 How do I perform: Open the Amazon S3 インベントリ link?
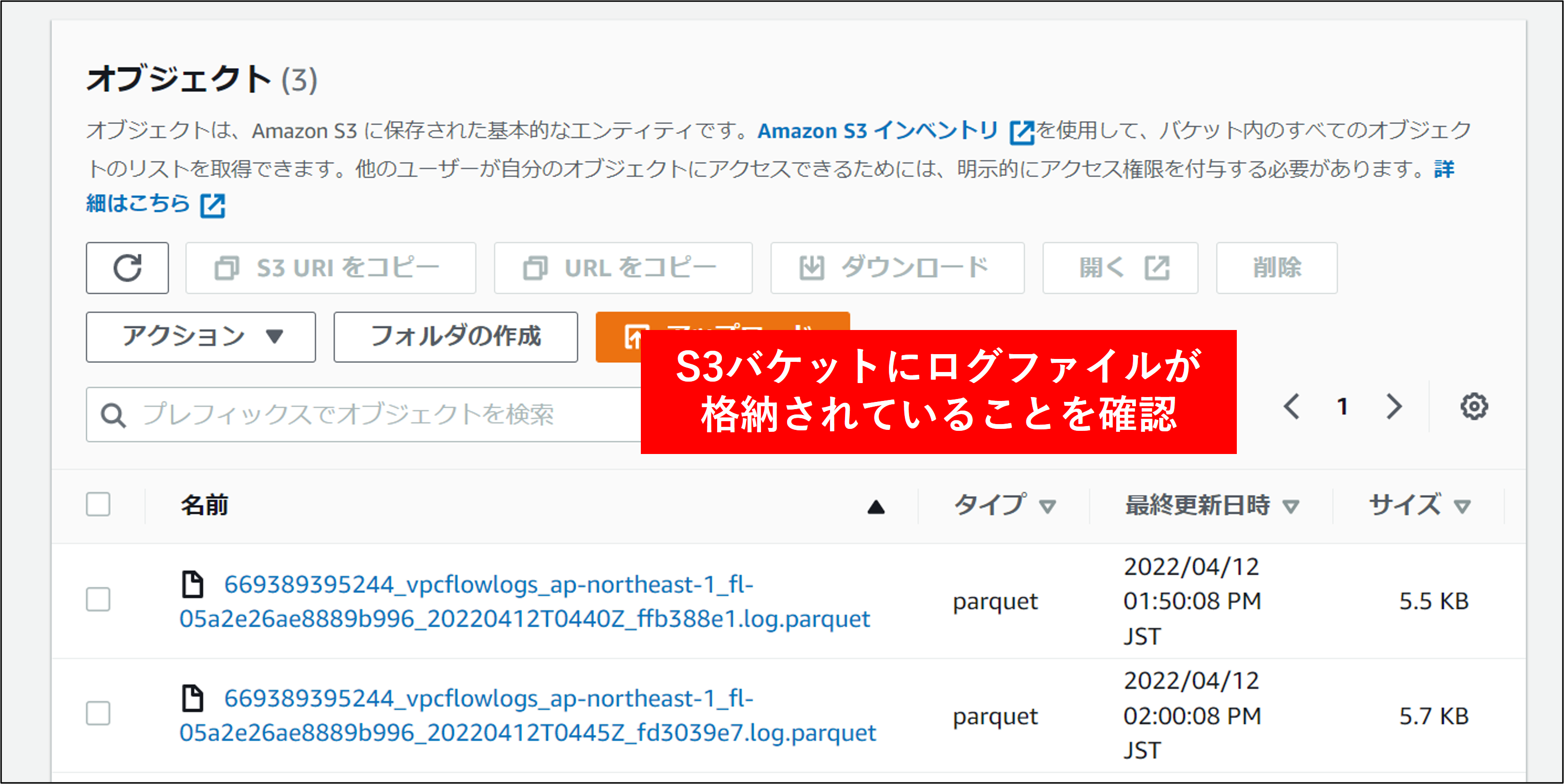pos(877,130)
